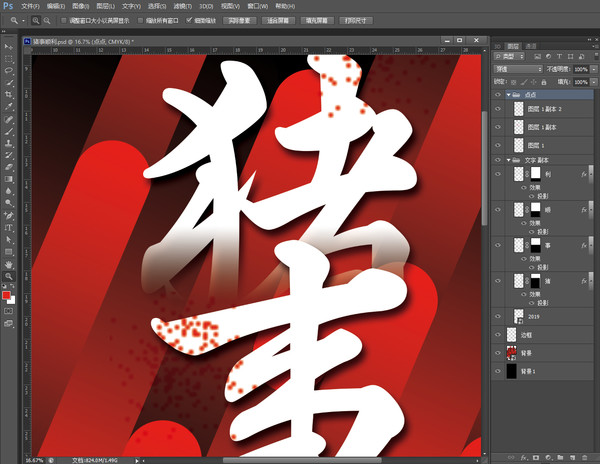Screen dimensions: 600x464
Task: Select the Rectangle shape tool
Action: pyautogui.click(x=8, y=252)
